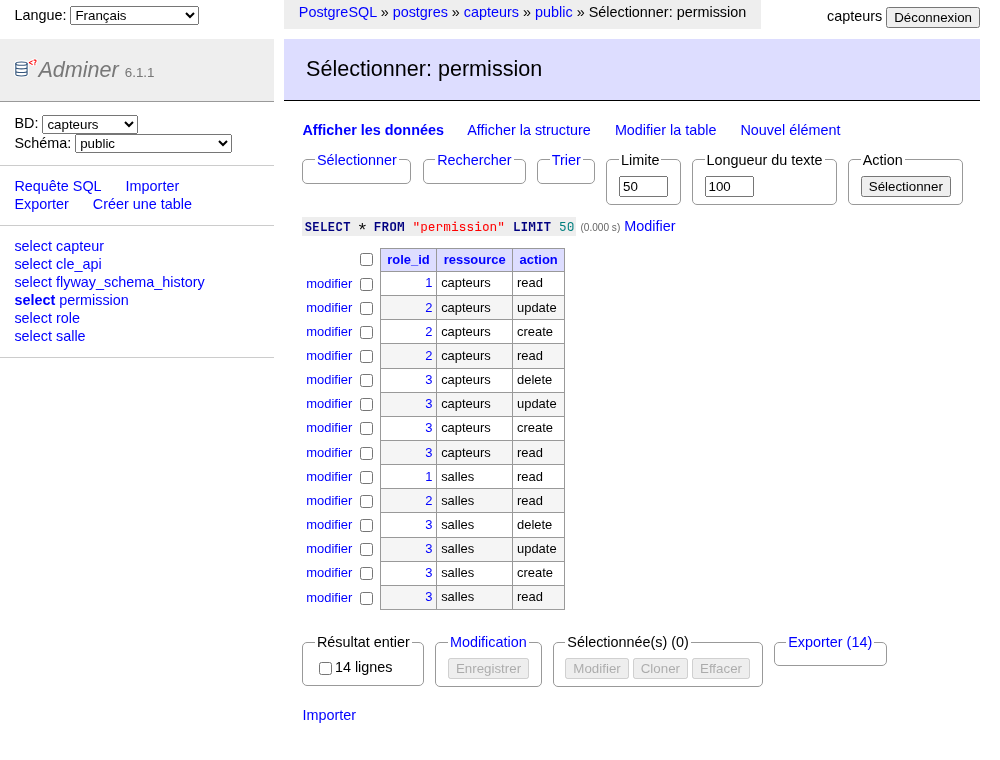
Task: Expand the Modification fieldset
Action: pyautogui.click(x=488, y=642)
